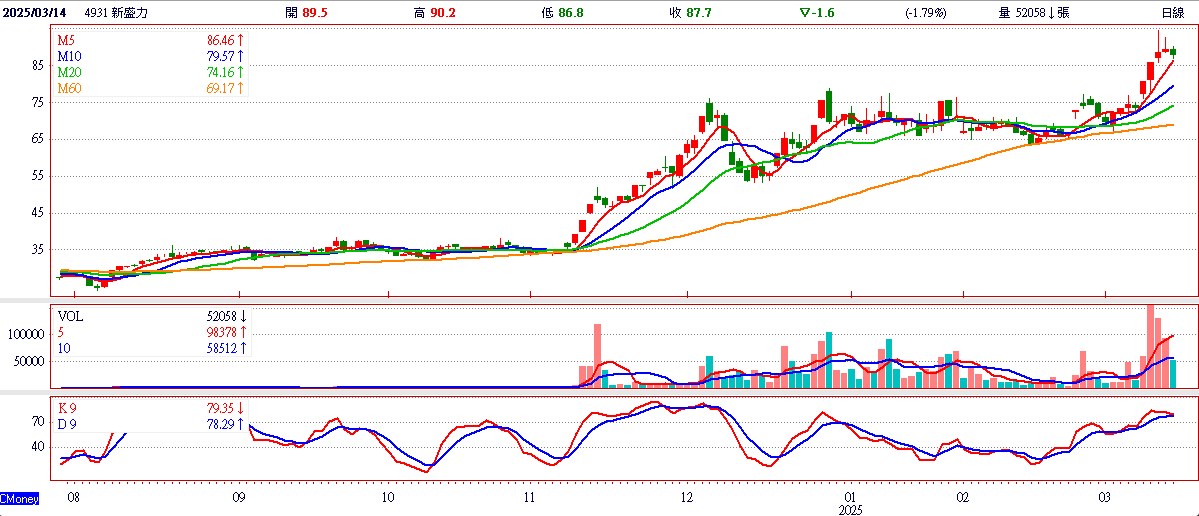Click the D9 indicator label
The image size is (1199, 516).
pyautogui.click(x=67, y=424)
